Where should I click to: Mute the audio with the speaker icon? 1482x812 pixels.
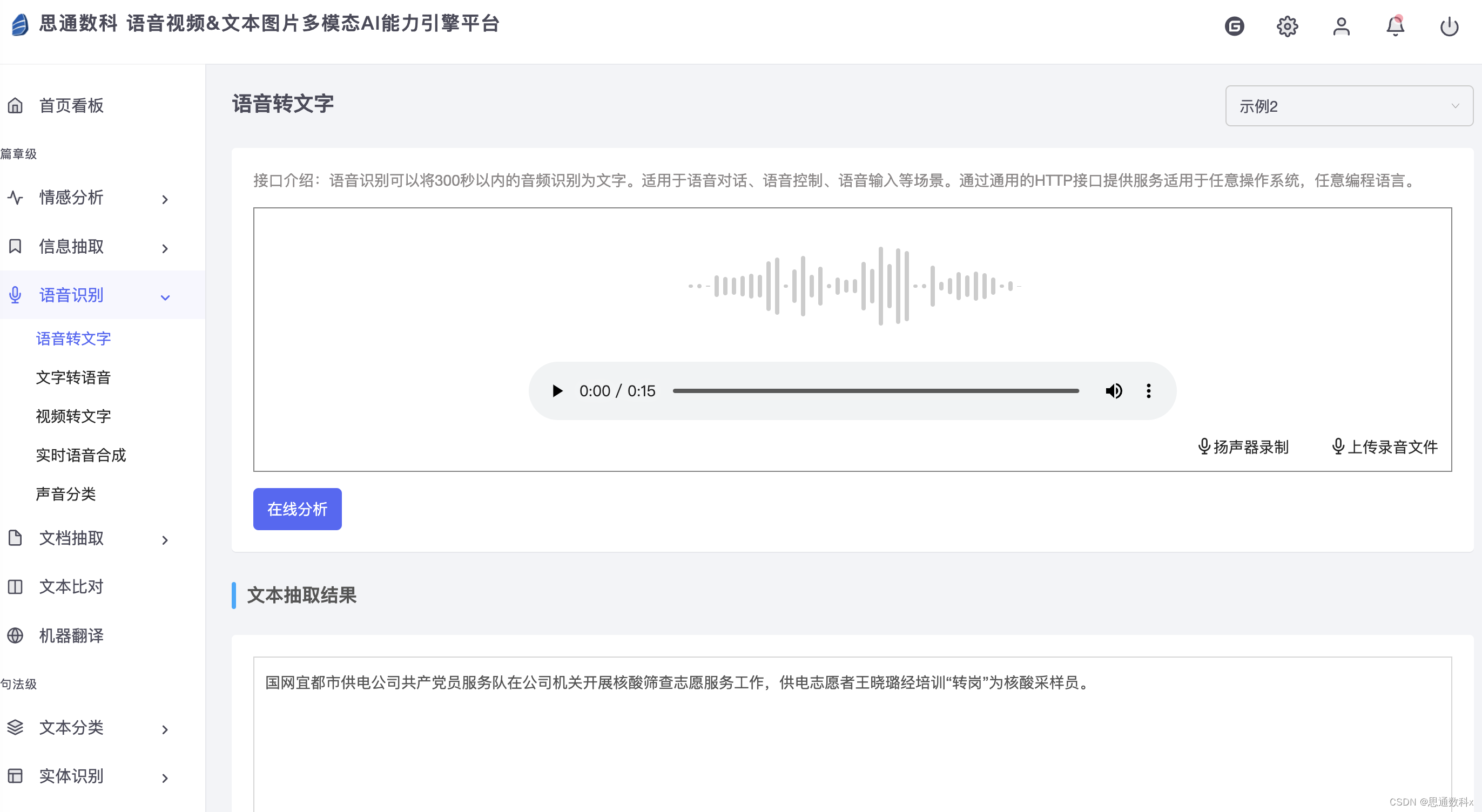point(1113,391)
